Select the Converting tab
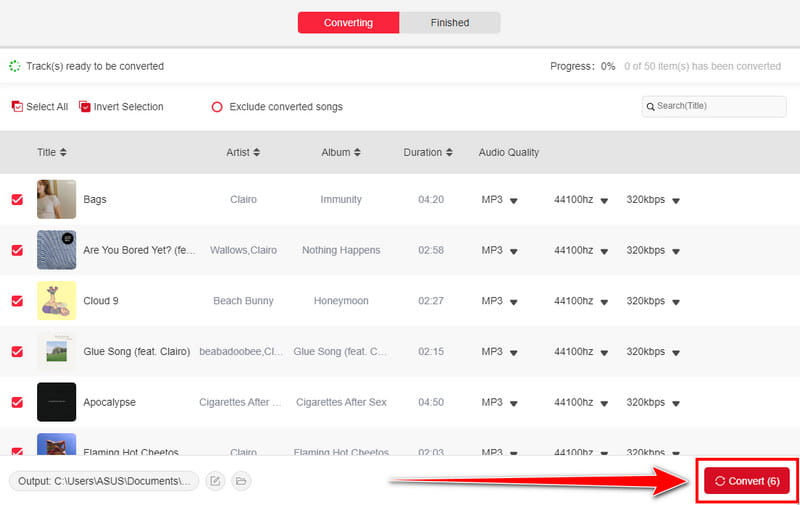Screen dimensions: 800x505 click(348, 23)
